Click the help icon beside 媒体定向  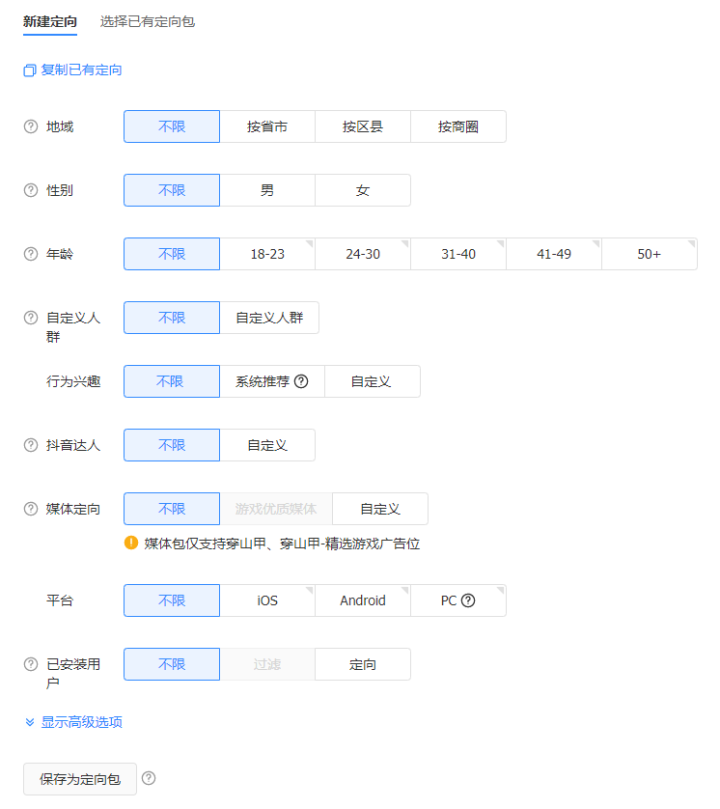click(x=30, y=509)
